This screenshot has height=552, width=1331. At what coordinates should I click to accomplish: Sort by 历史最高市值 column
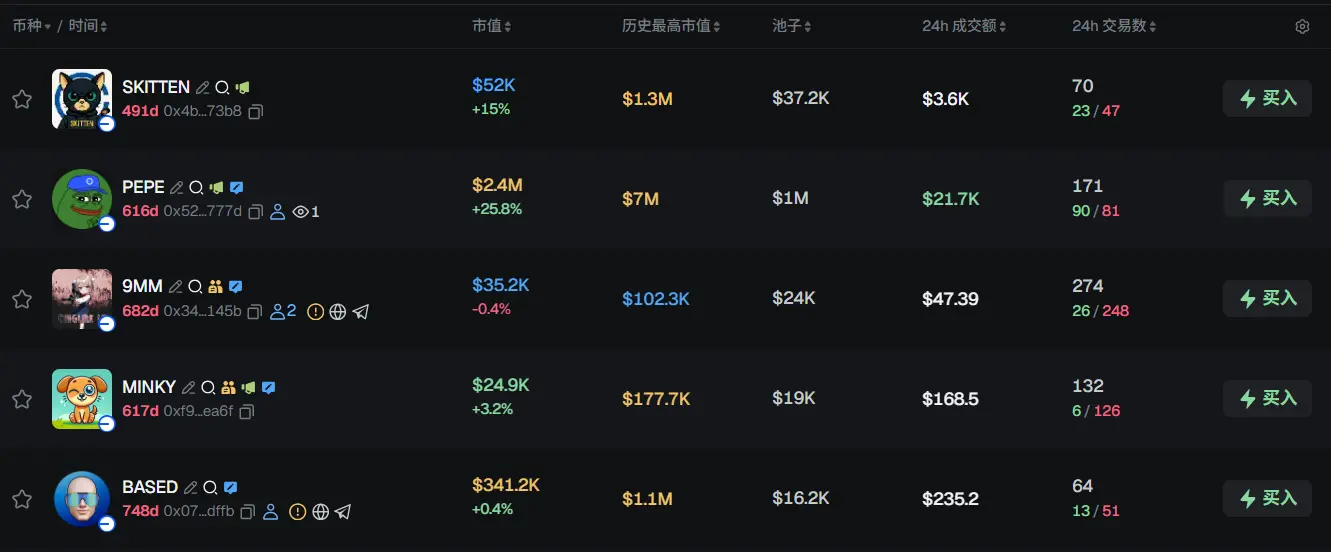[x=670, y=26]
